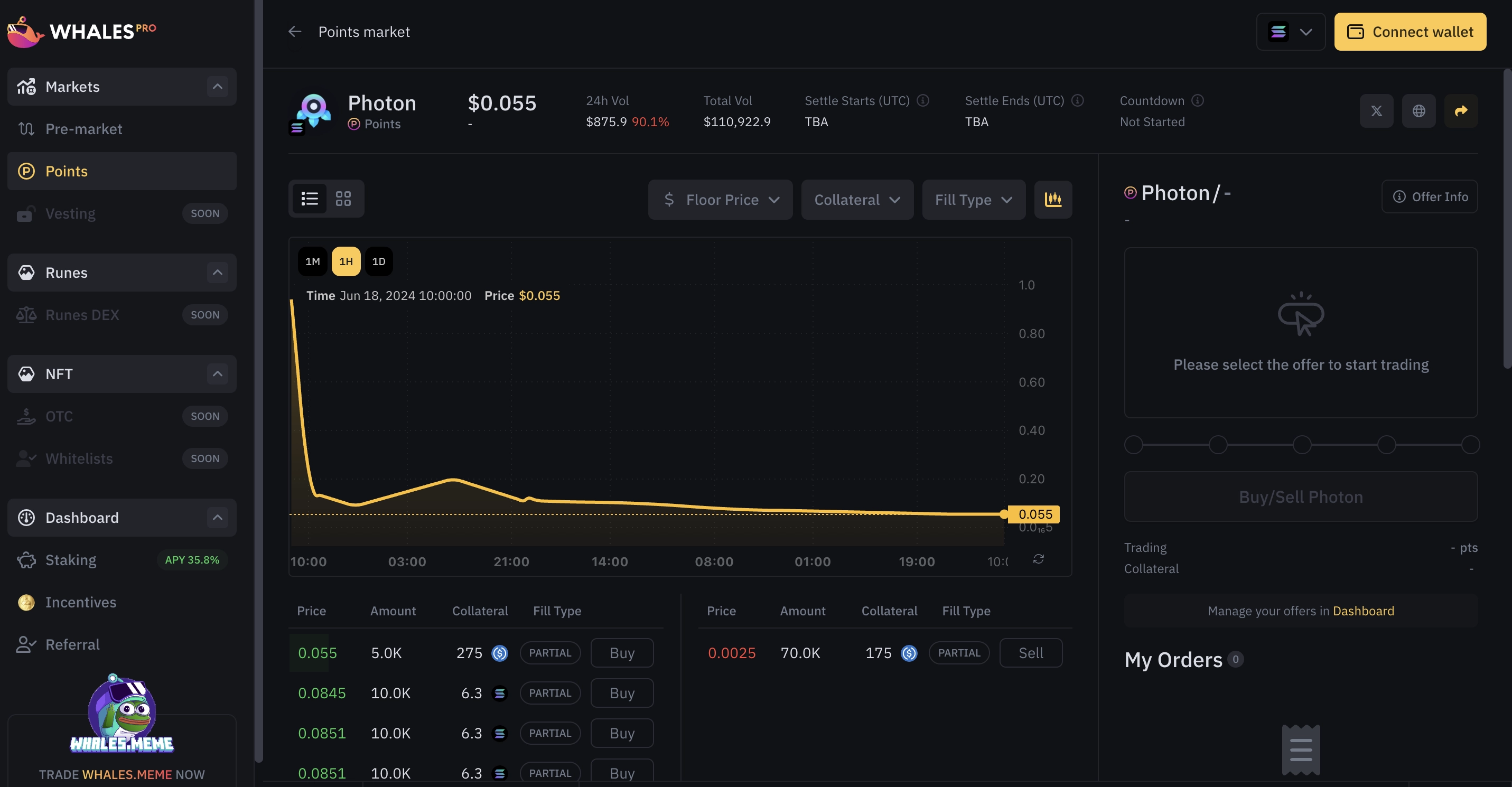This screenshot has width=1512, height=787.
Task: Open Photon website globe icon
Action: [x=1418, y=111]
